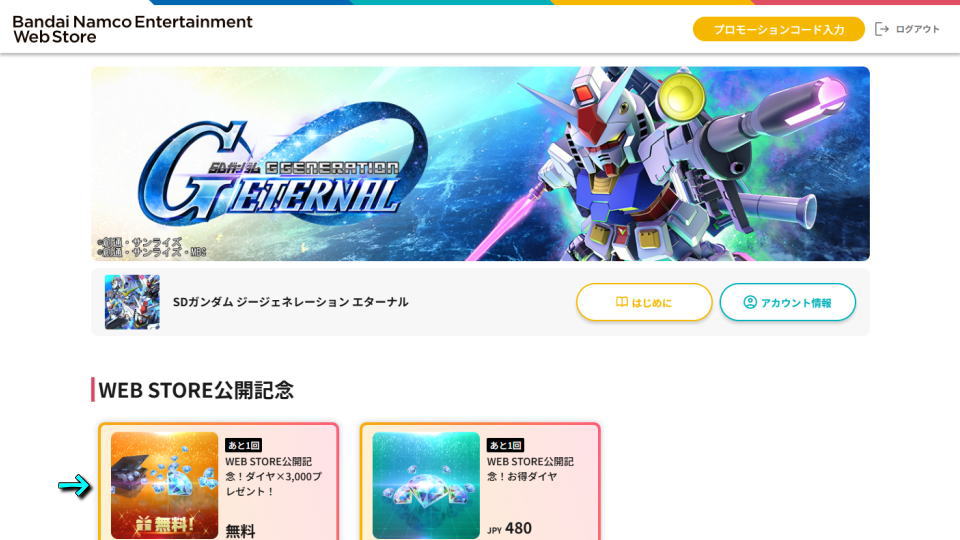The height and width of the screenshot is (540, 960).
Task: Click the WEB STORE公開記念 section heading
Action: 196,390
